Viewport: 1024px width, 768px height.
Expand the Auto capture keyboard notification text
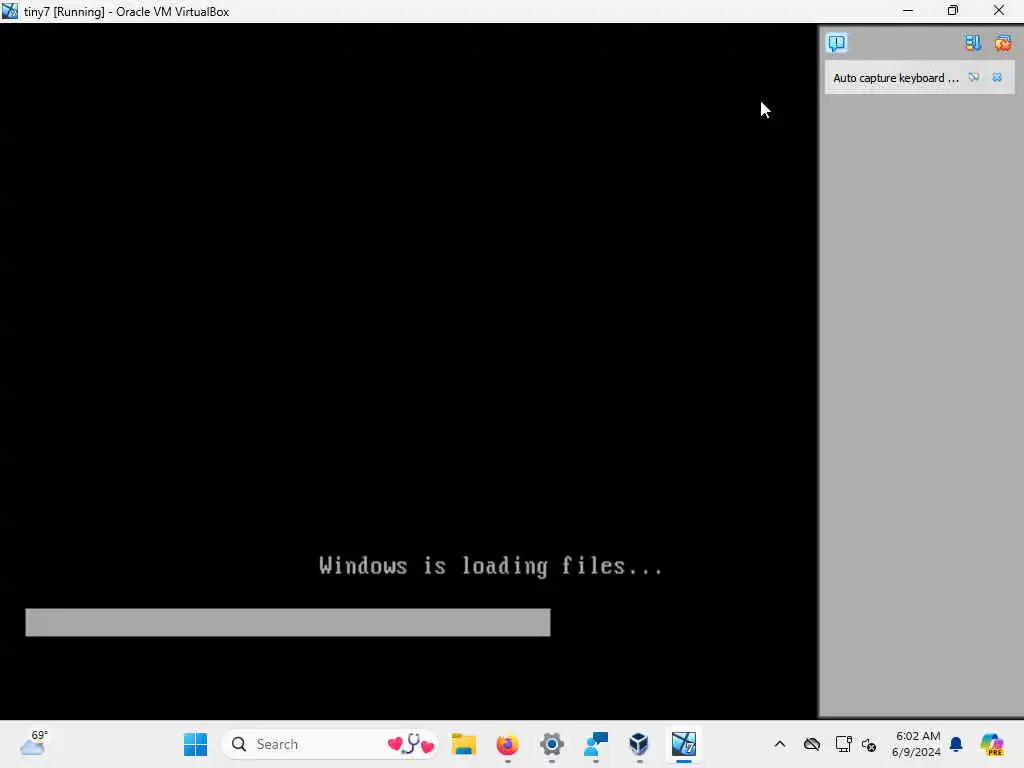coord(896,78)
